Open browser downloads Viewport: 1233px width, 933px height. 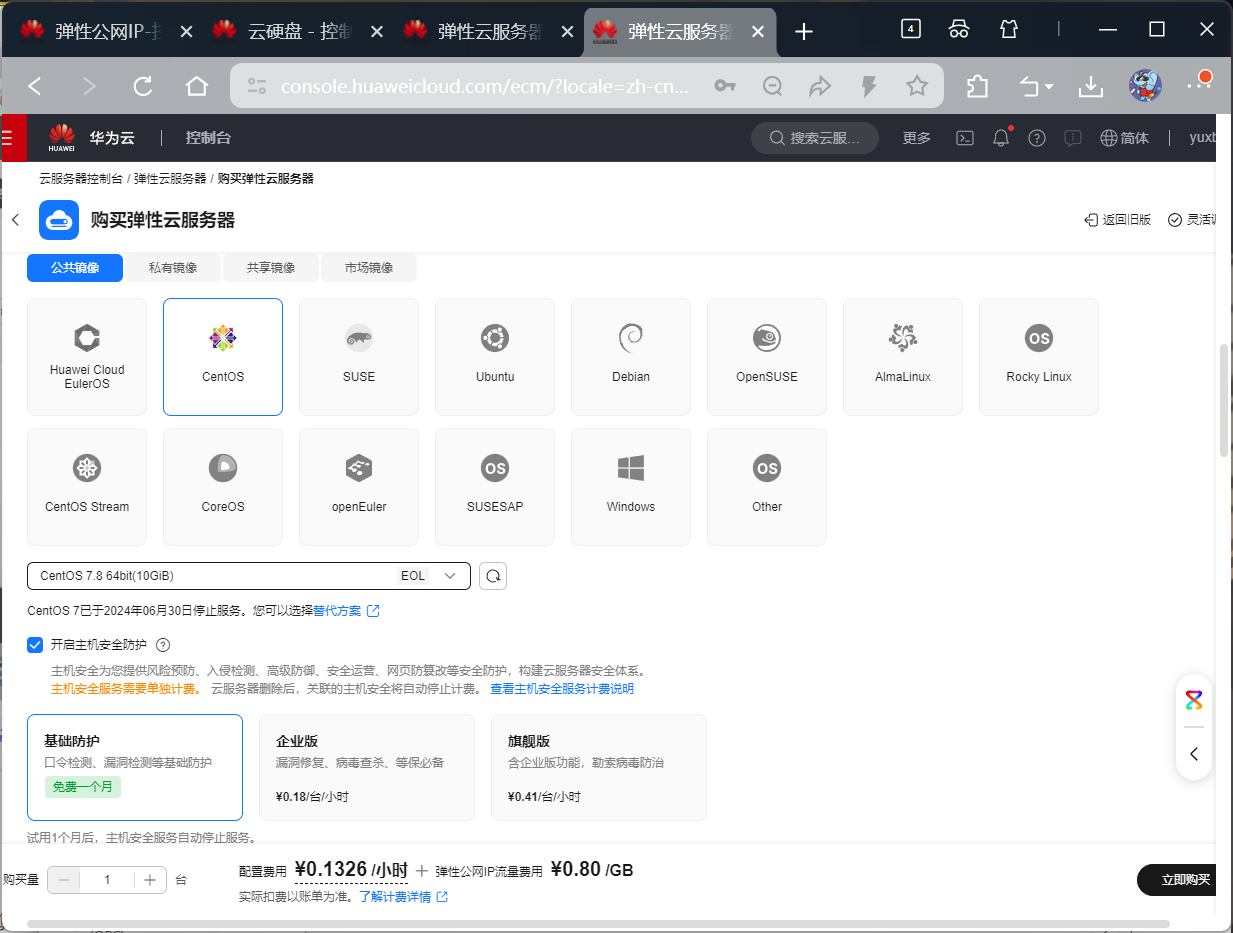tap(1090, 87)
